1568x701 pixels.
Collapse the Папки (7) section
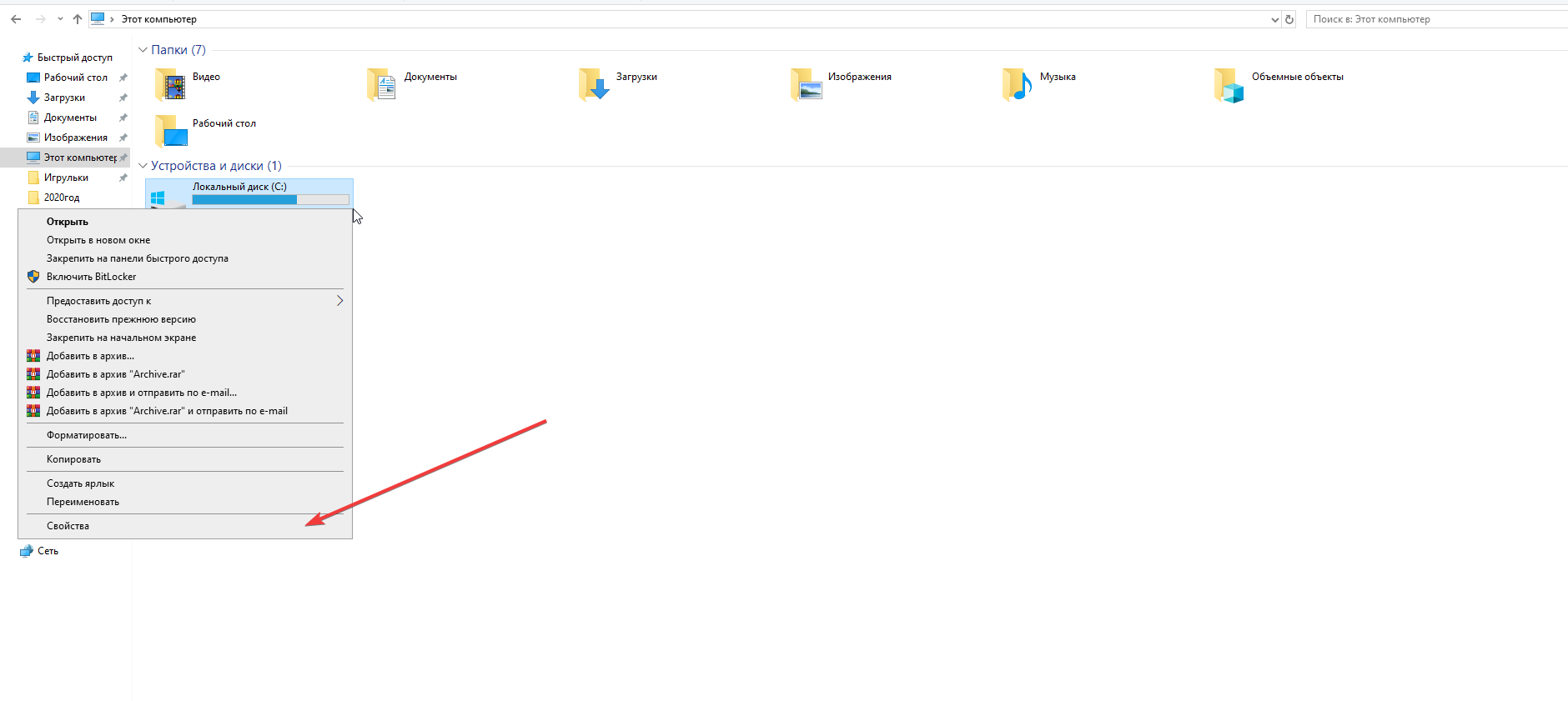(x=143, y=50)
